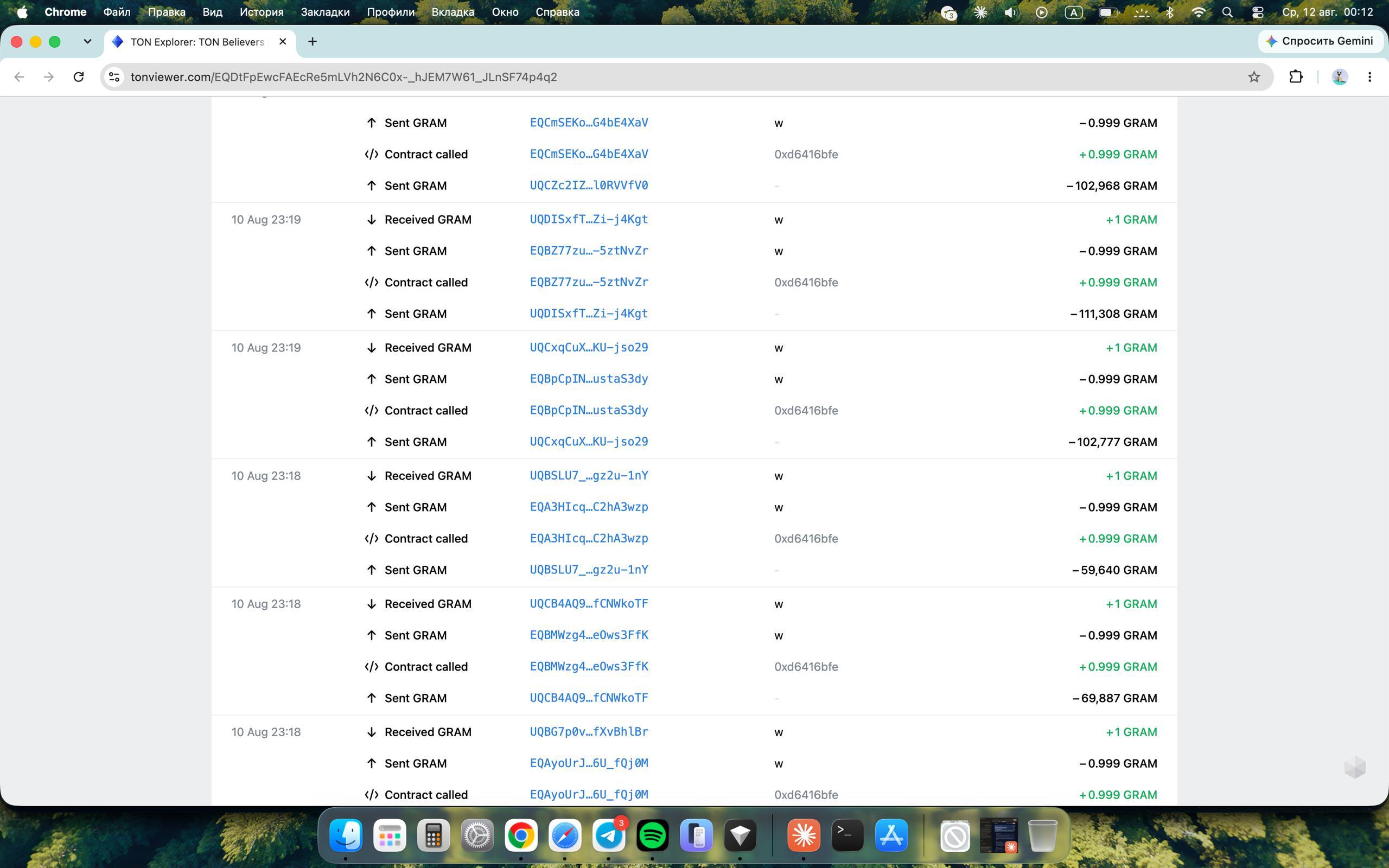
Task: Open Spotlight search in menu bar
Action: 1227,12
